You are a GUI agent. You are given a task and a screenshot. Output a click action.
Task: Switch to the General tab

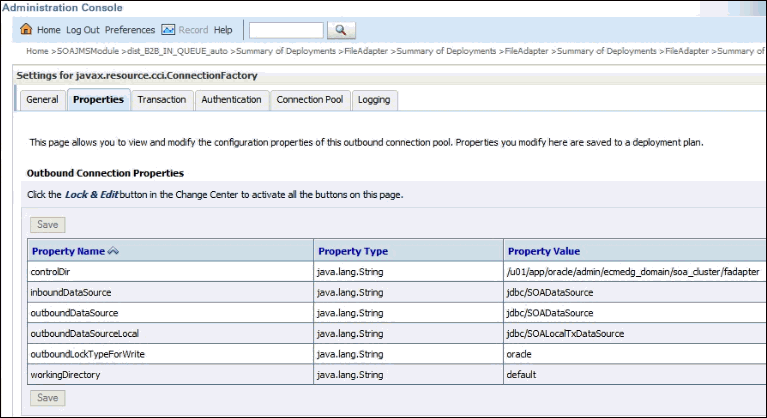click(x=43, y=100)
